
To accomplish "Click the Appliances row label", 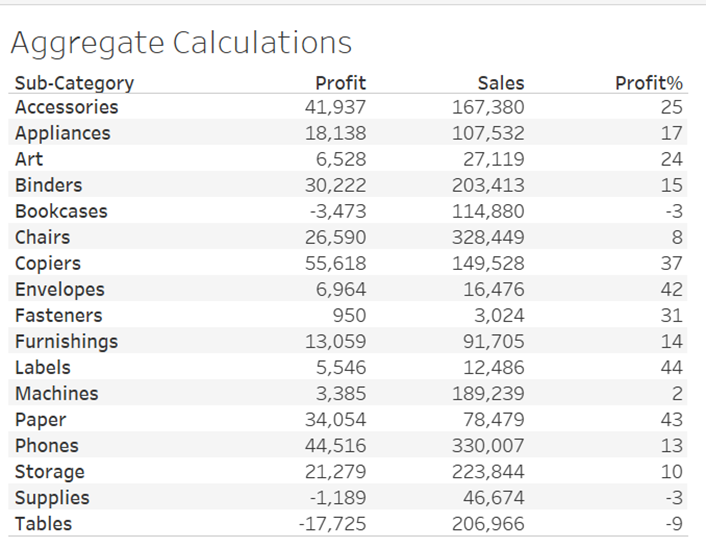I will 63,133.
